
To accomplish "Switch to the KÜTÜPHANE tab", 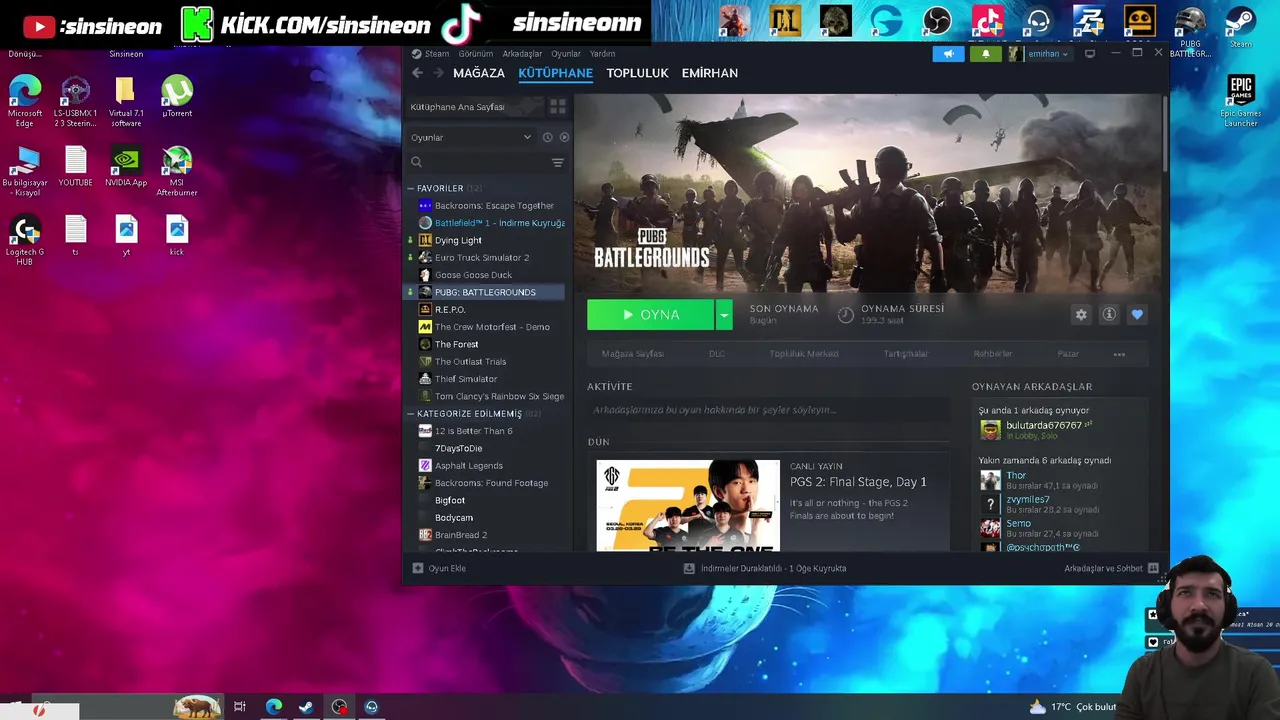I will click(555, 73).
